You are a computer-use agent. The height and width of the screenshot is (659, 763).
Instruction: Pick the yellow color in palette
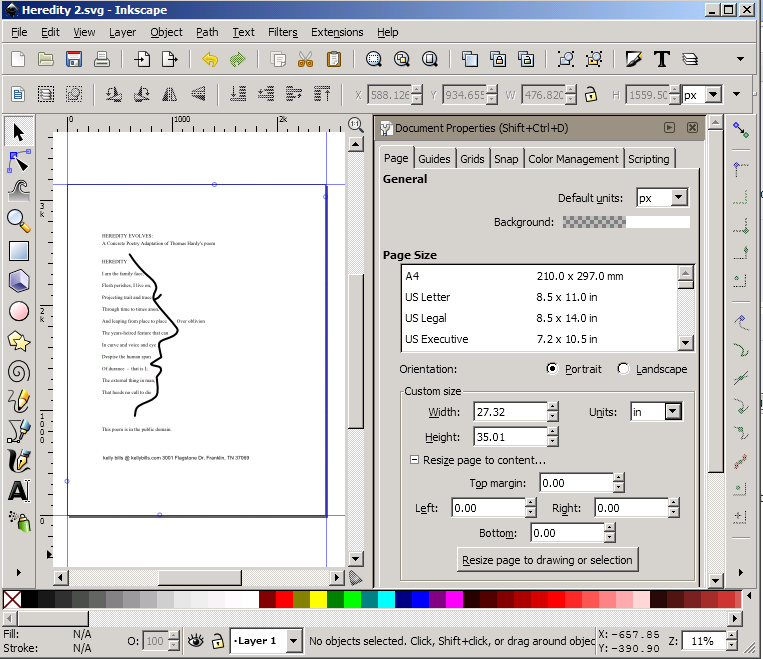pyautogui.click(x=318, y=600)
